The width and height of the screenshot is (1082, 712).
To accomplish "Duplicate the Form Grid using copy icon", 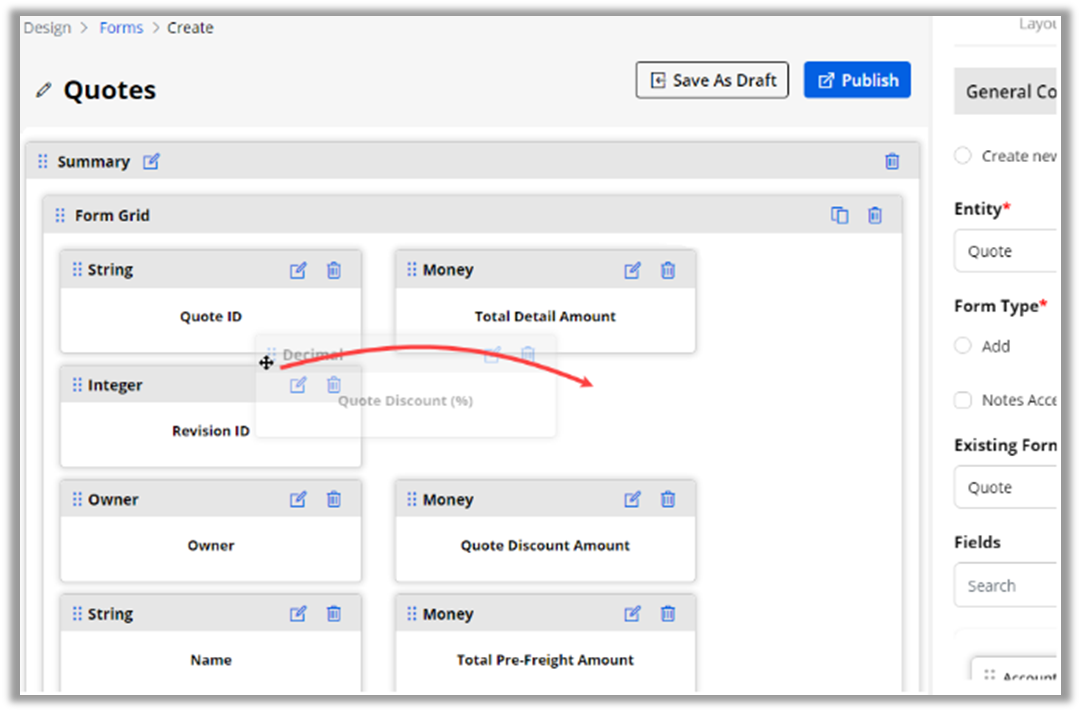I will click(x=840, y=215).
